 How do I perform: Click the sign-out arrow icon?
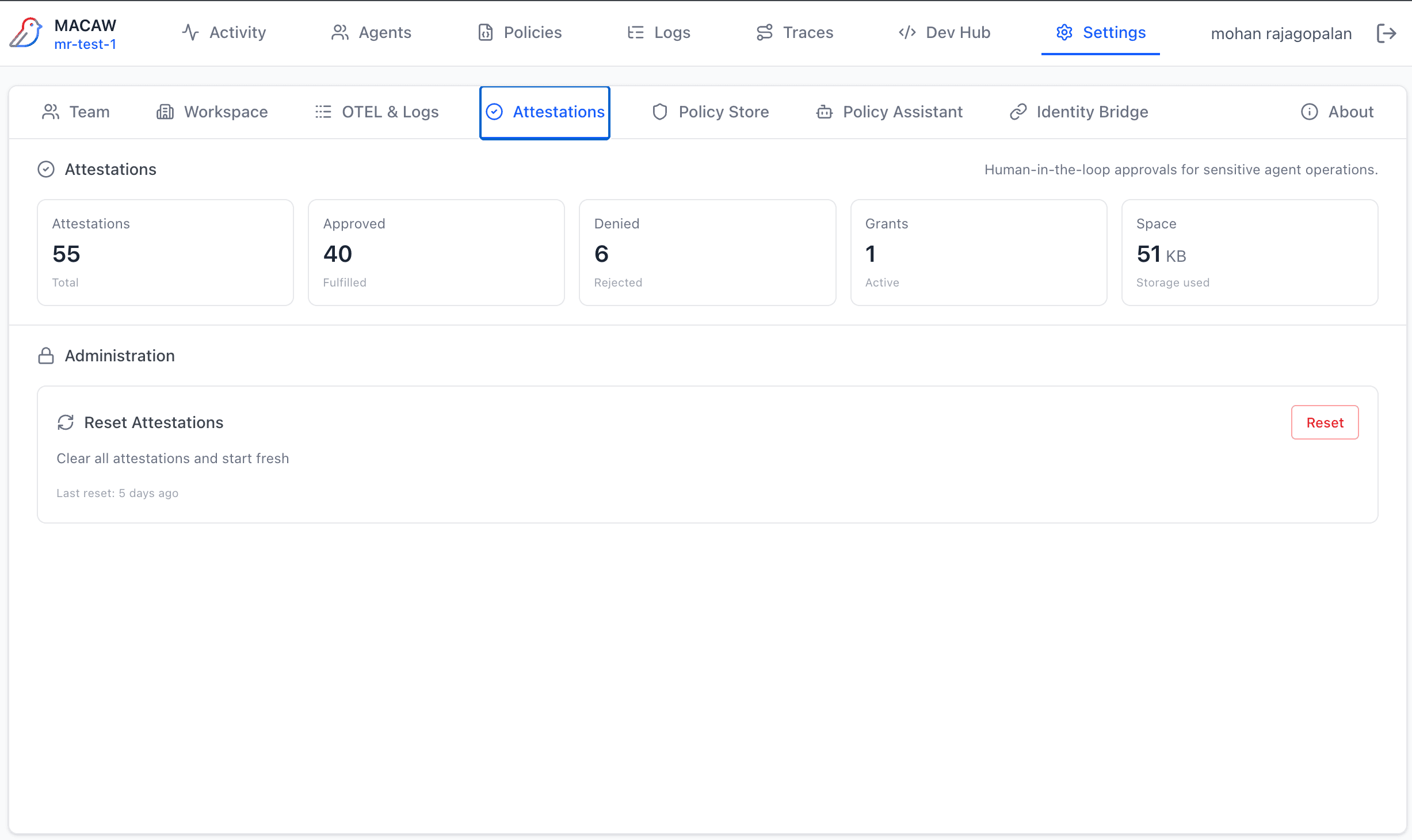[x=1387, y=33]
